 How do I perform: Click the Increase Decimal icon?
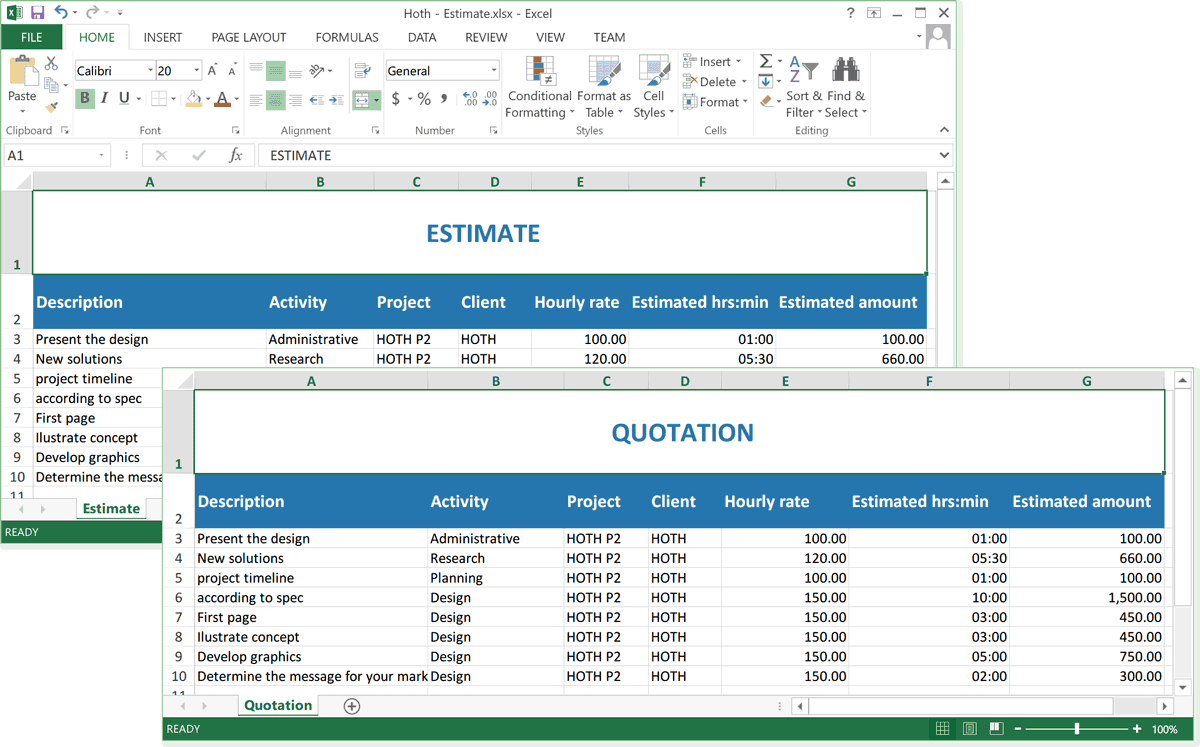(470, 99)
